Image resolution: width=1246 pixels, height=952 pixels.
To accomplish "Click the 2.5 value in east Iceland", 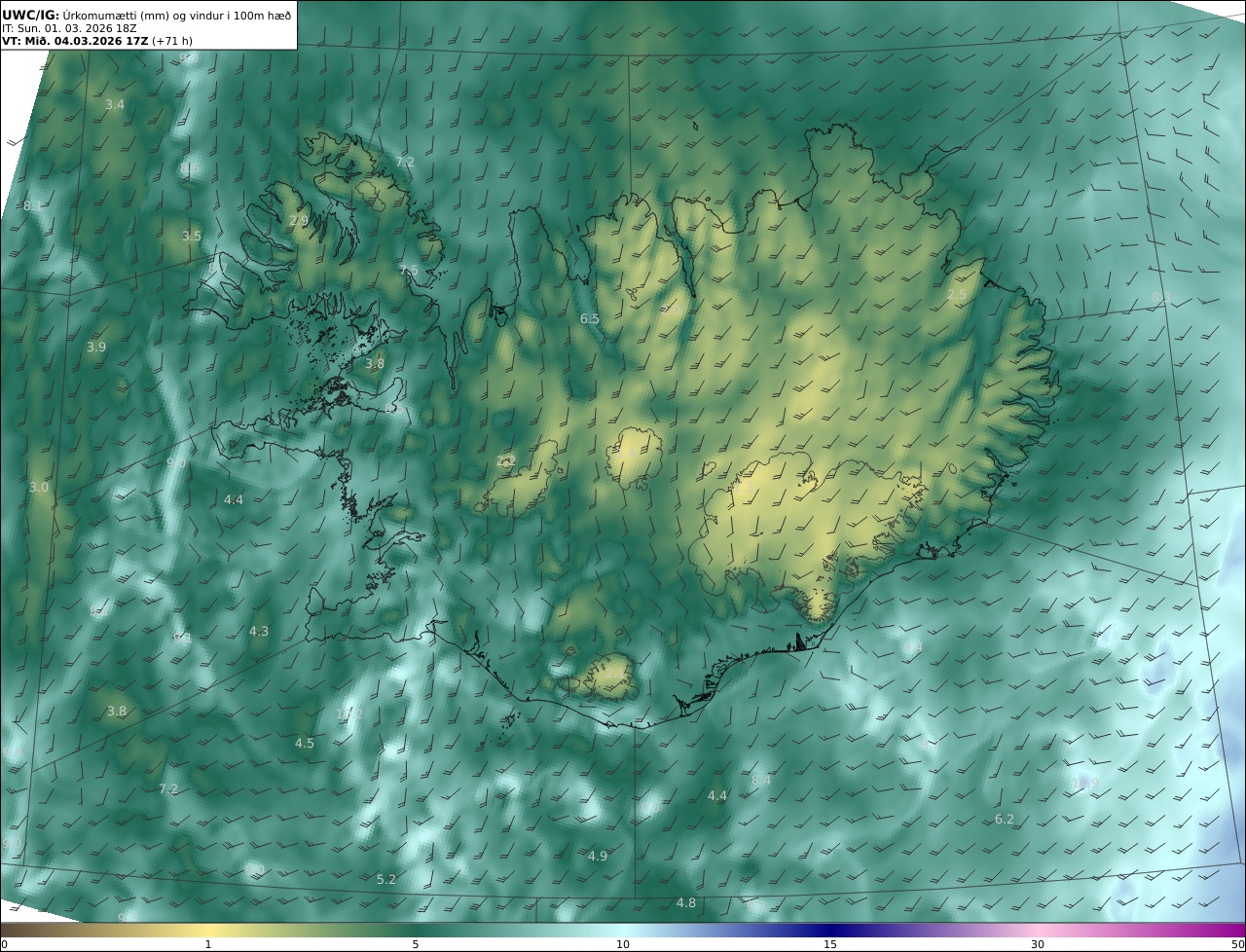I will pyautogui.click(x=957, y=294).
